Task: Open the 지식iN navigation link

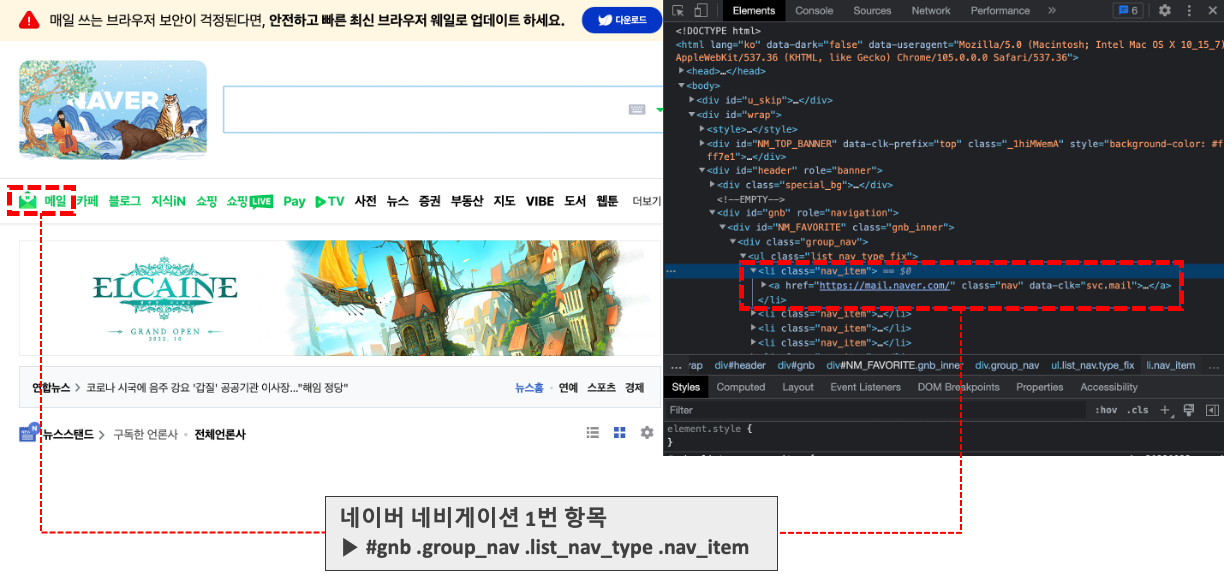Action: tap(168, 201)
